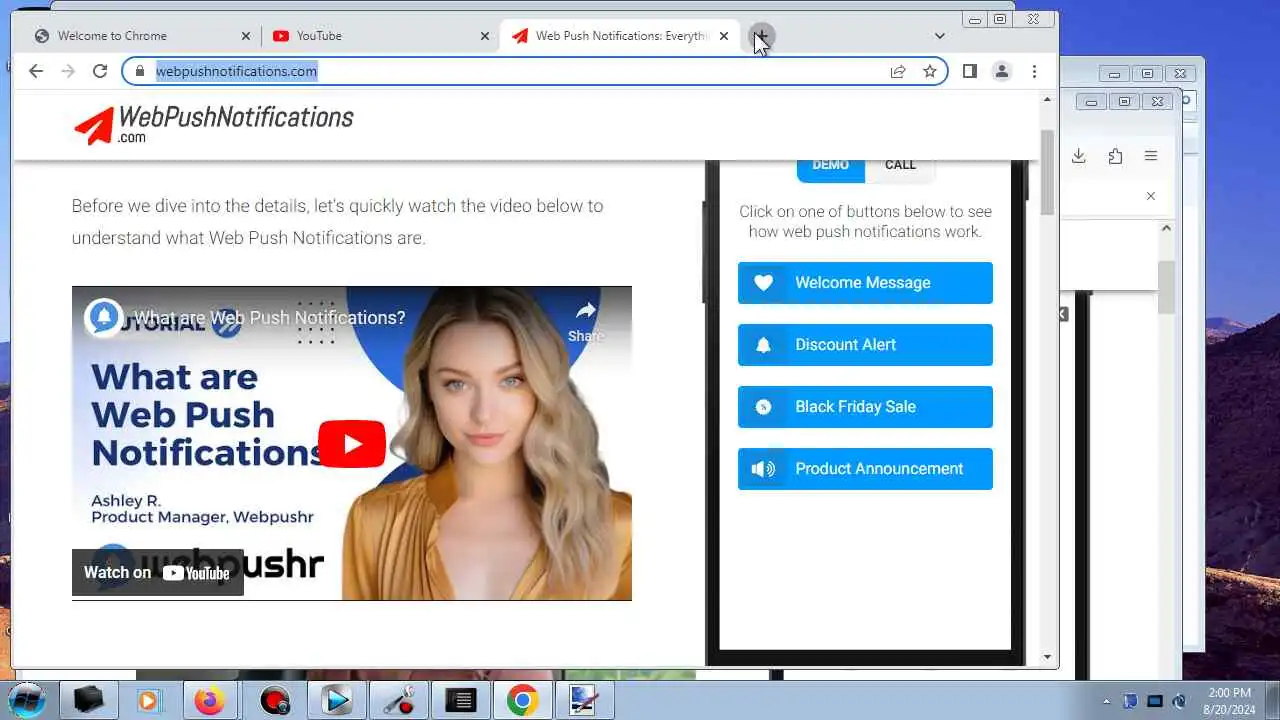The height and width of the screenshot is (720, 1280).
Task: Switch to the YouTube tab
Action: pos(380,36)
